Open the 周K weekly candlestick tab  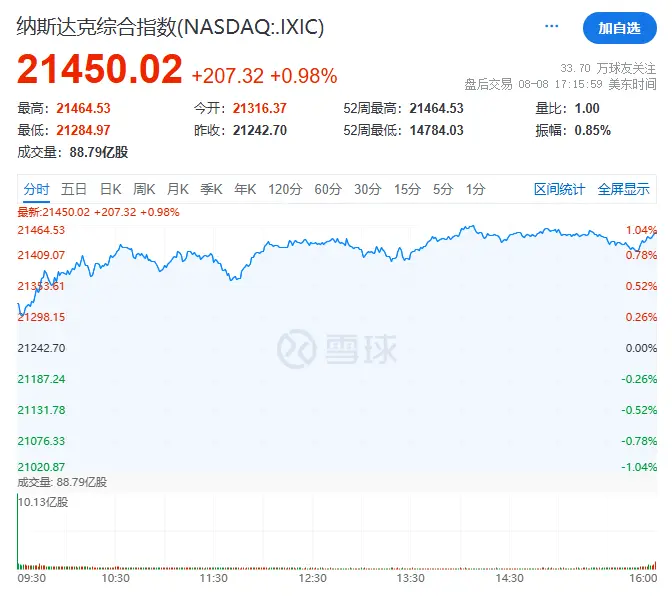[144, 189]
